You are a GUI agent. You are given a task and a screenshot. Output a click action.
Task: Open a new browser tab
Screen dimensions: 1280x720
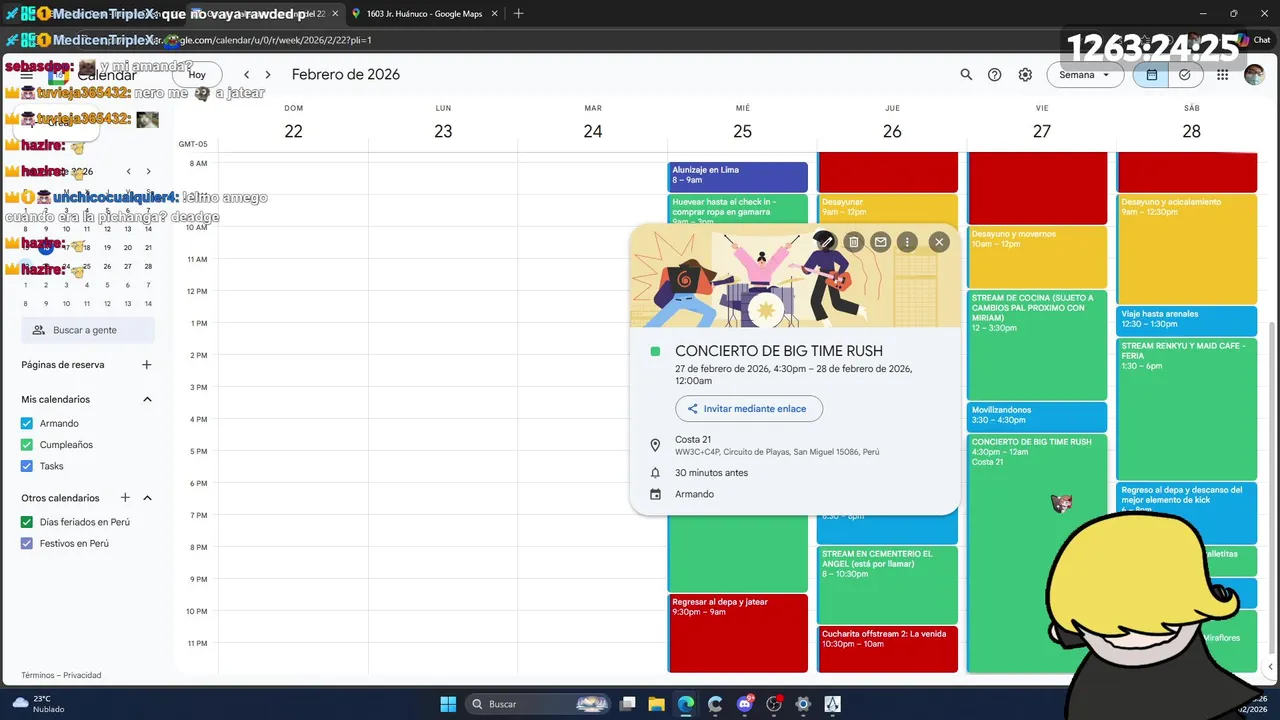(x=518, y=14)
